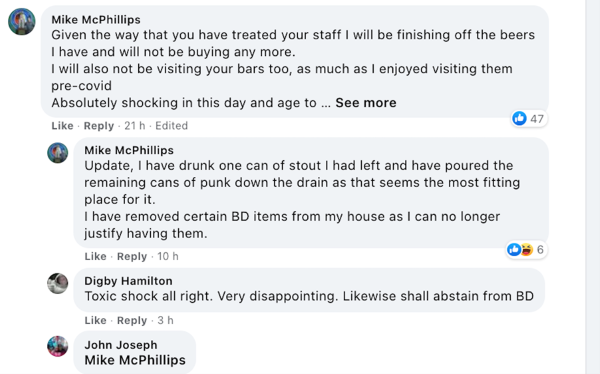View the 47 like reactions on top comment

(x=528, y=119)
